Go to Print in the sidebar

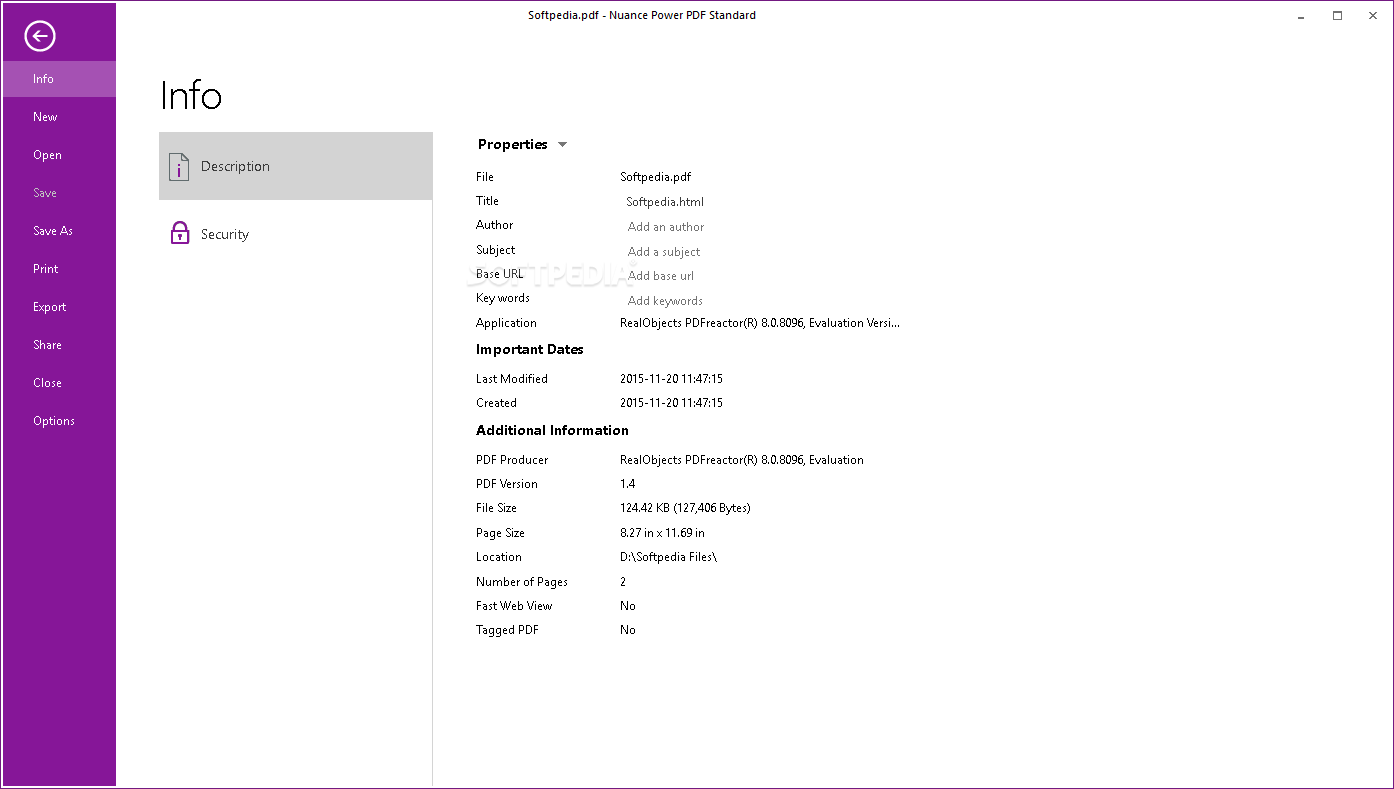[x=58, y=269]
